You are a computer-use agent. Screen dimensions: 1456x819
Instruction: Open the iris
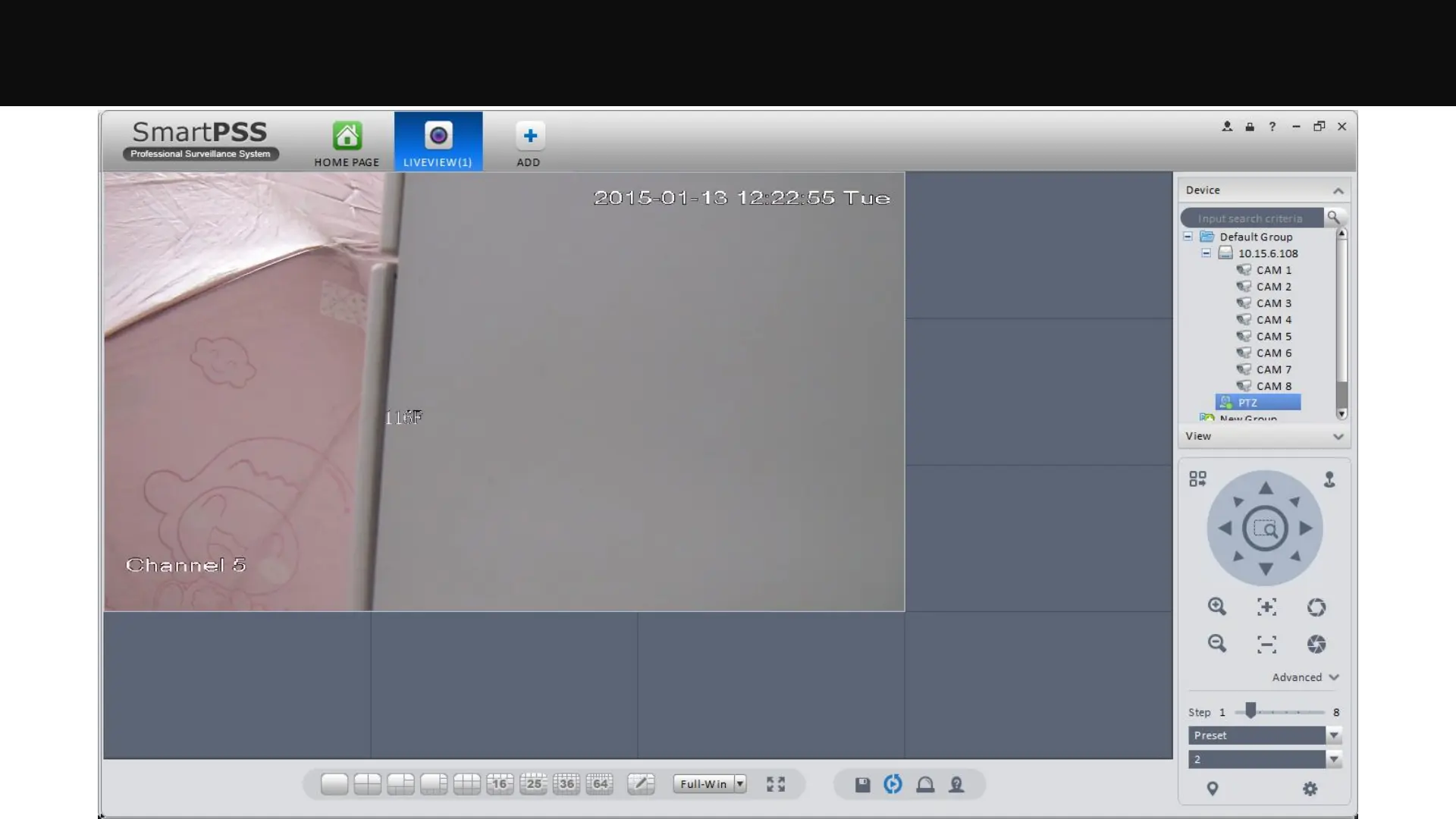(1316, 607)
